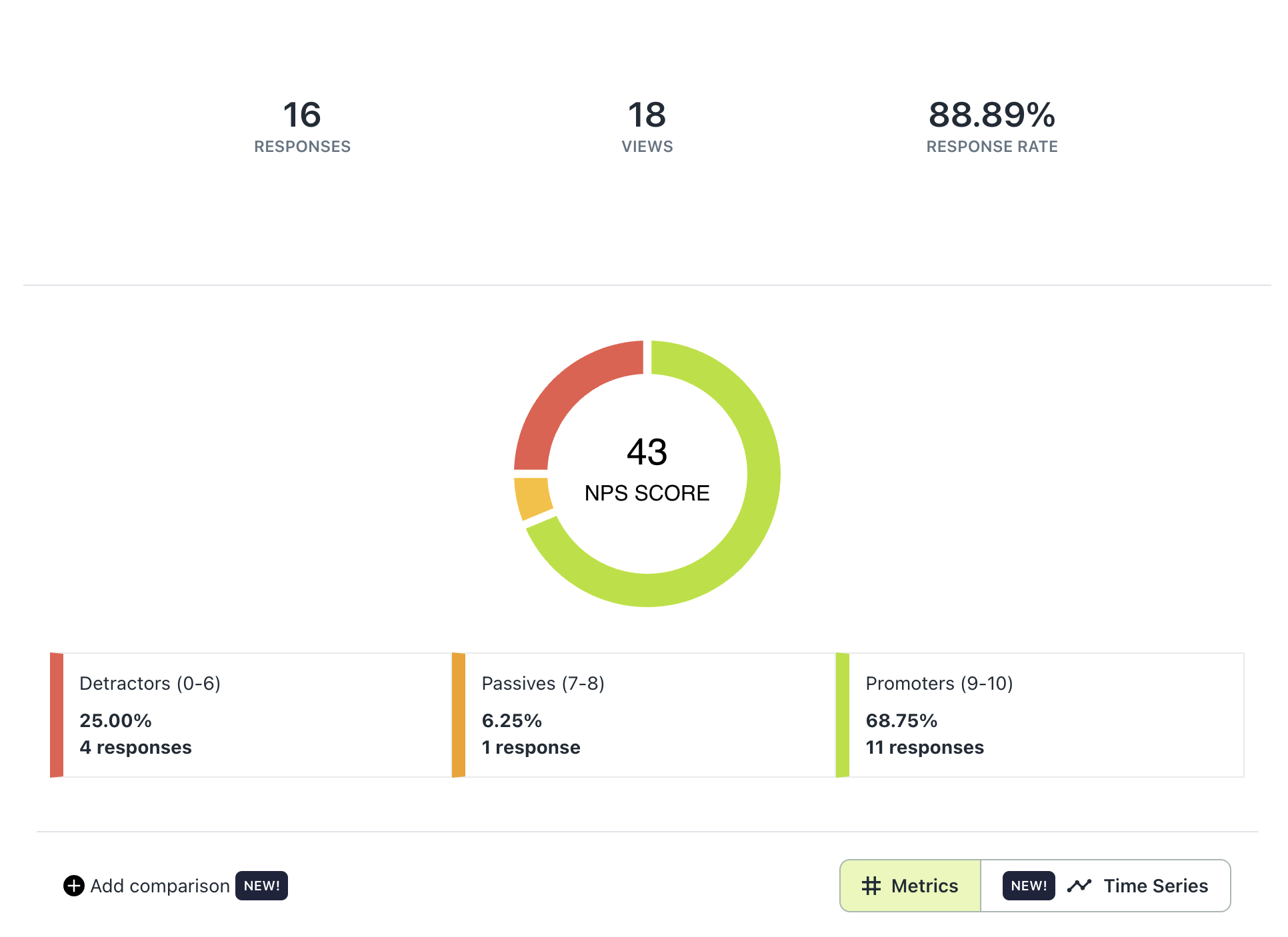Click the hash icon in Metrics
1288x937 pixels.
(871, 886)
